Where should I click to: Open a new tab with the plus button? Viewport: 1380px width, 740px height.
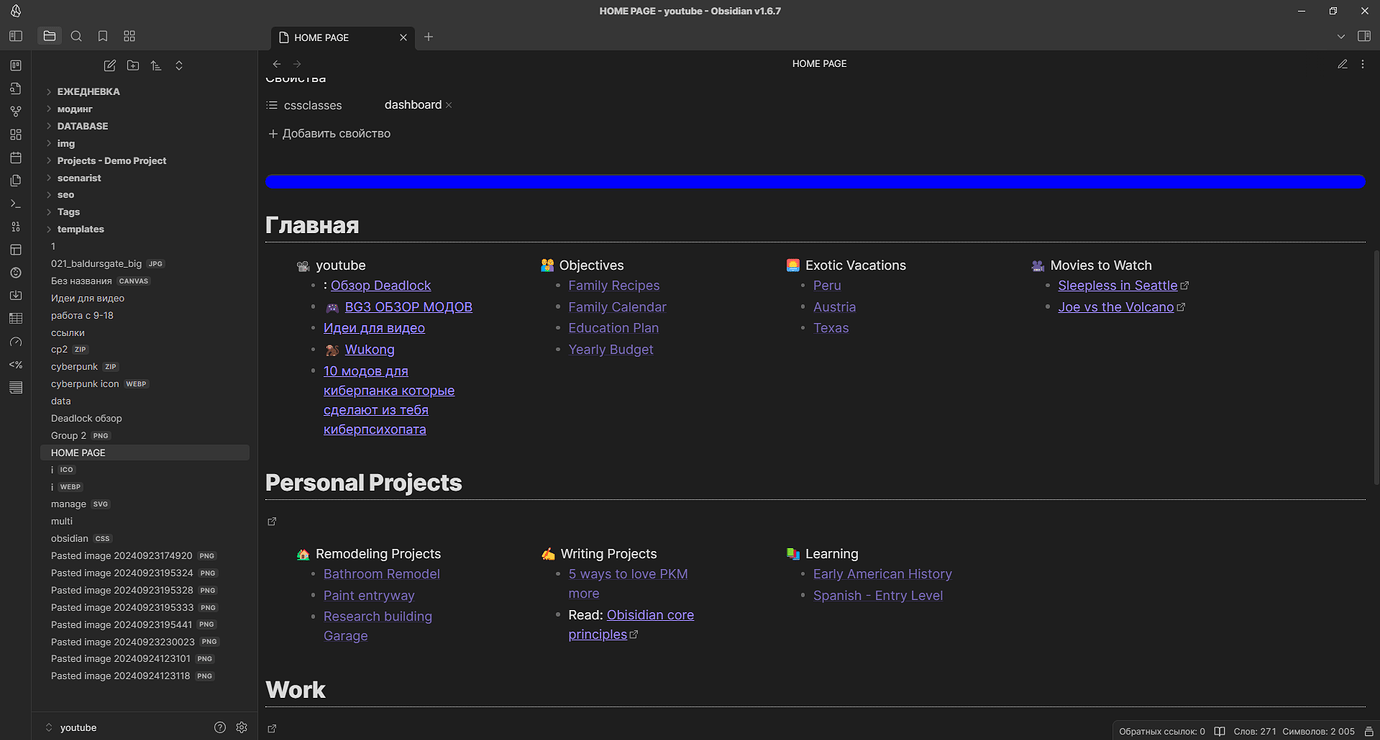(428, 36)
